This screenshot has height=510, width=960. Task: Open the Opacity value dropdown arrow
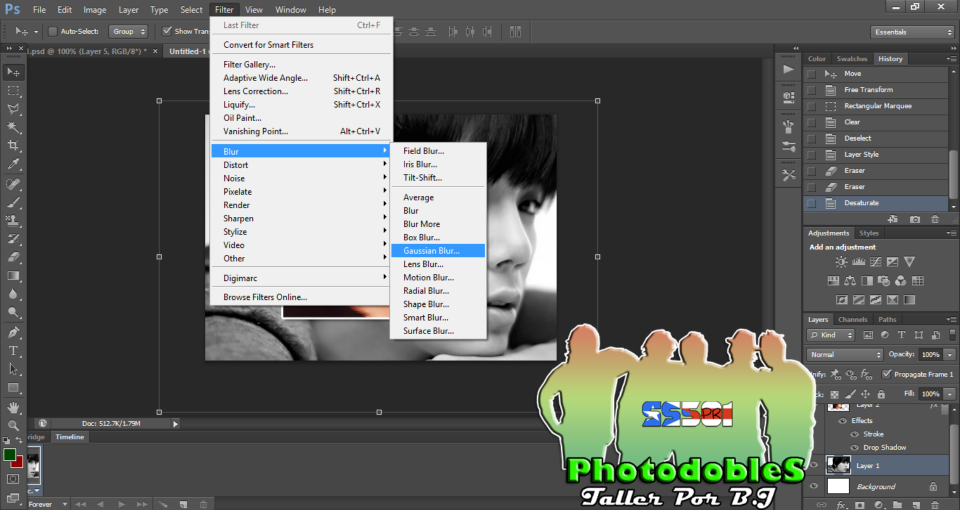[950, 354]
